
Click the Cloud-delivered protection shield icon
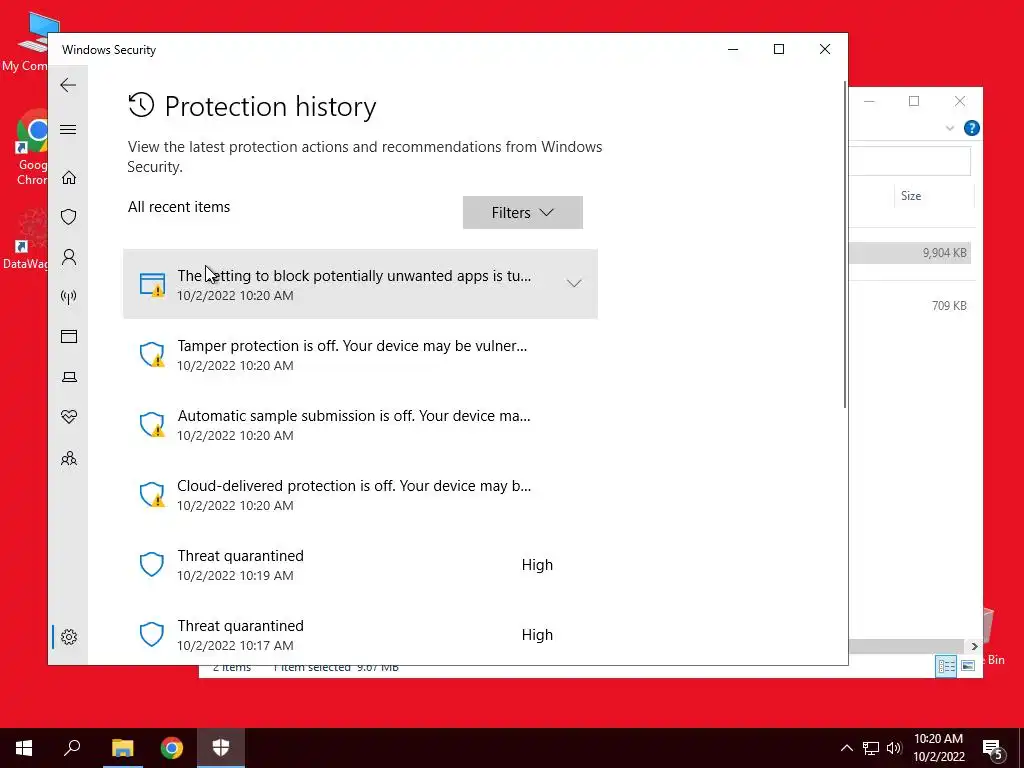click(x=152, y=494)
